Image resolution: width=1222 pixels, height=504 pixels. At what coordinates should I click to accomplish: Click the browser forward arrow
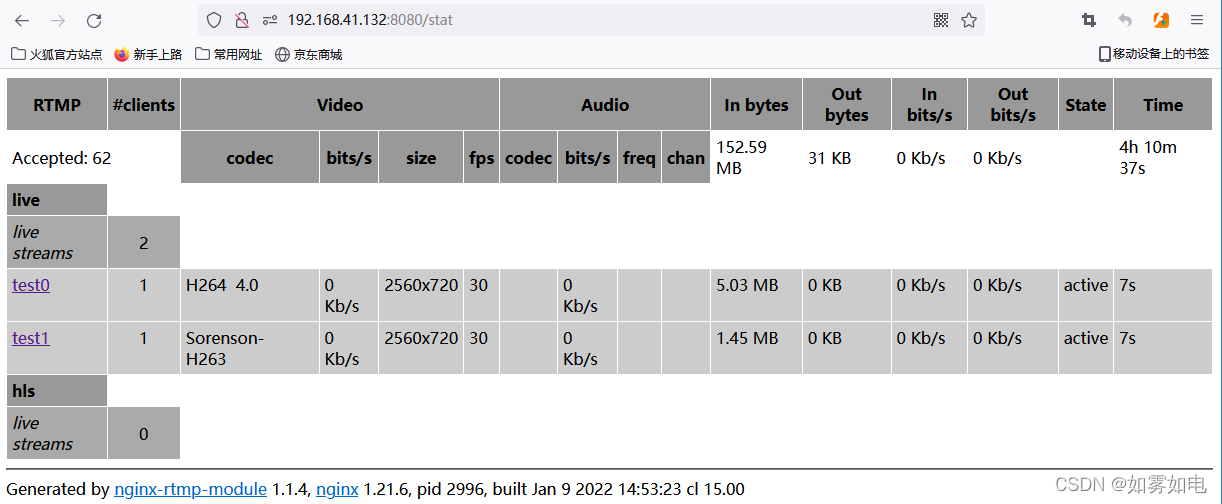click(58, 20)
